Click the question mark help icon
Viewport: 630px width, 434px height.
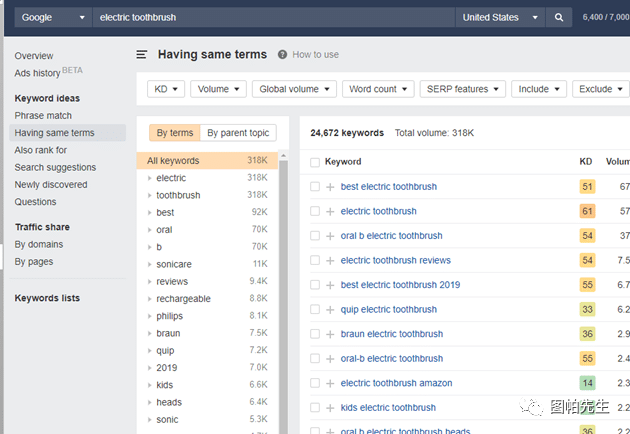point(282,55)
